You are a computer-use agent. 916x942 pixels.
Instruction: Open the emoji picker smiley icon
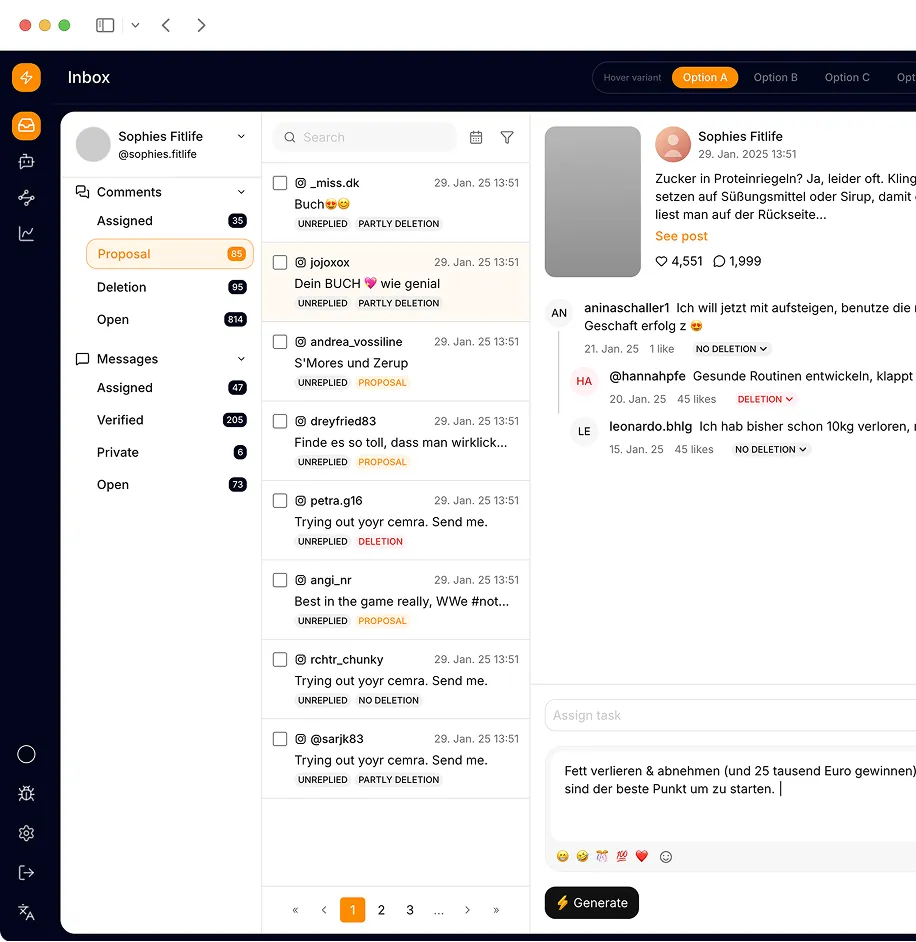click(x=666, y=857)
